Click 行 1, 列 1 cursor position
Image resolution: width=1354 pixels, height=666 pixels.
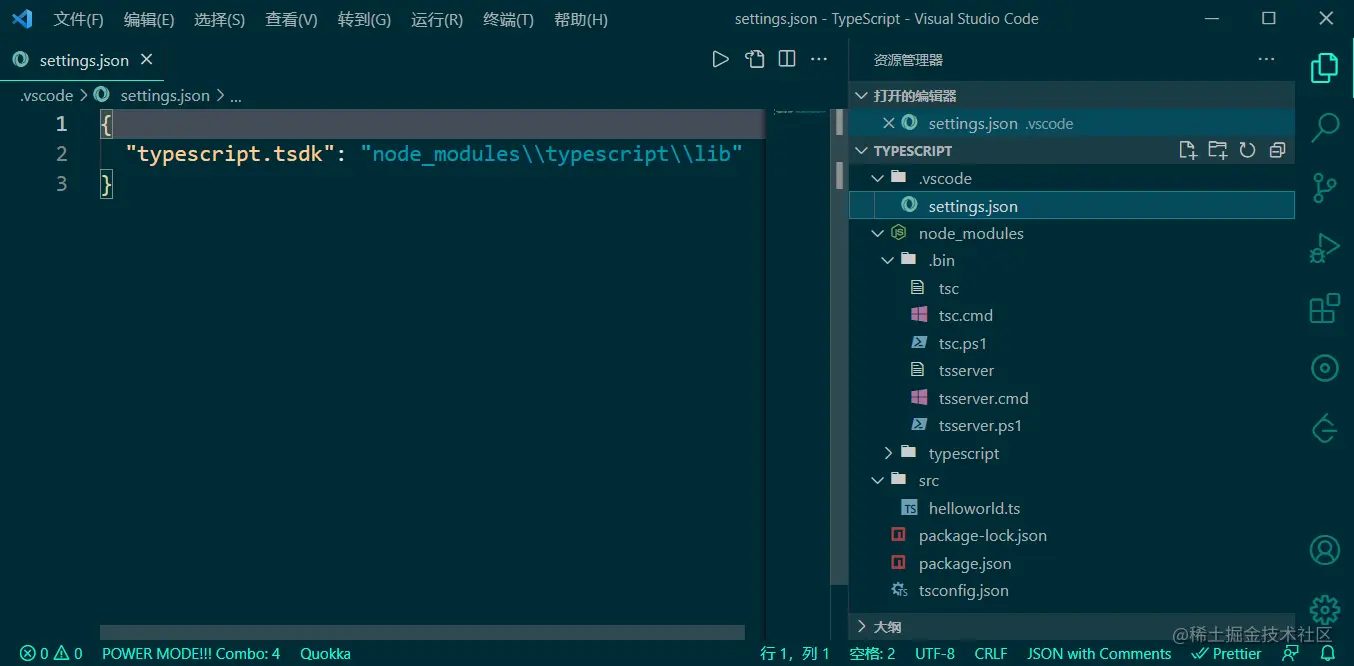click(795, 653)
